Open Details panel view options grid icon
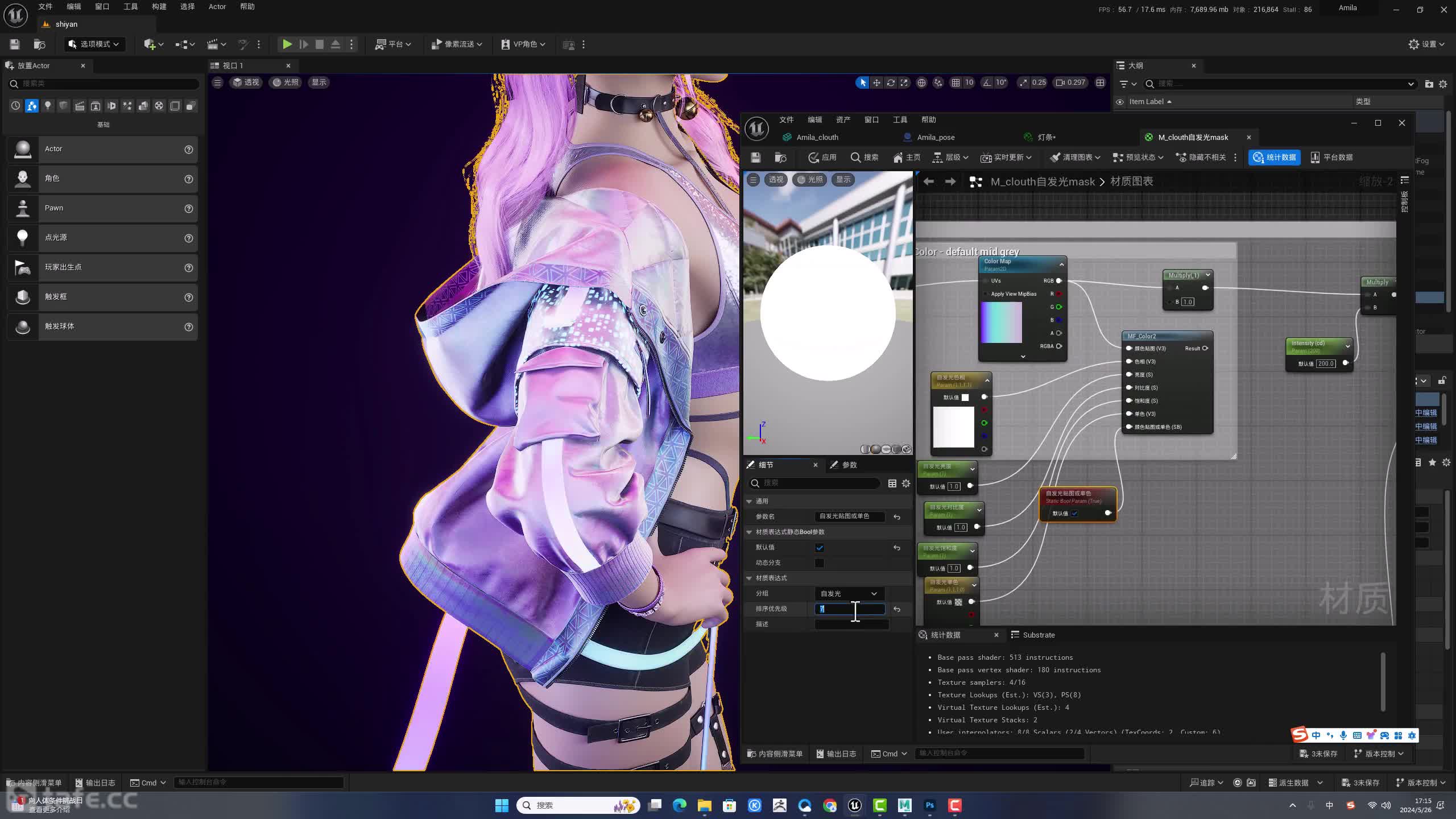The image size is (1456, 819). (x=892, y=483)
